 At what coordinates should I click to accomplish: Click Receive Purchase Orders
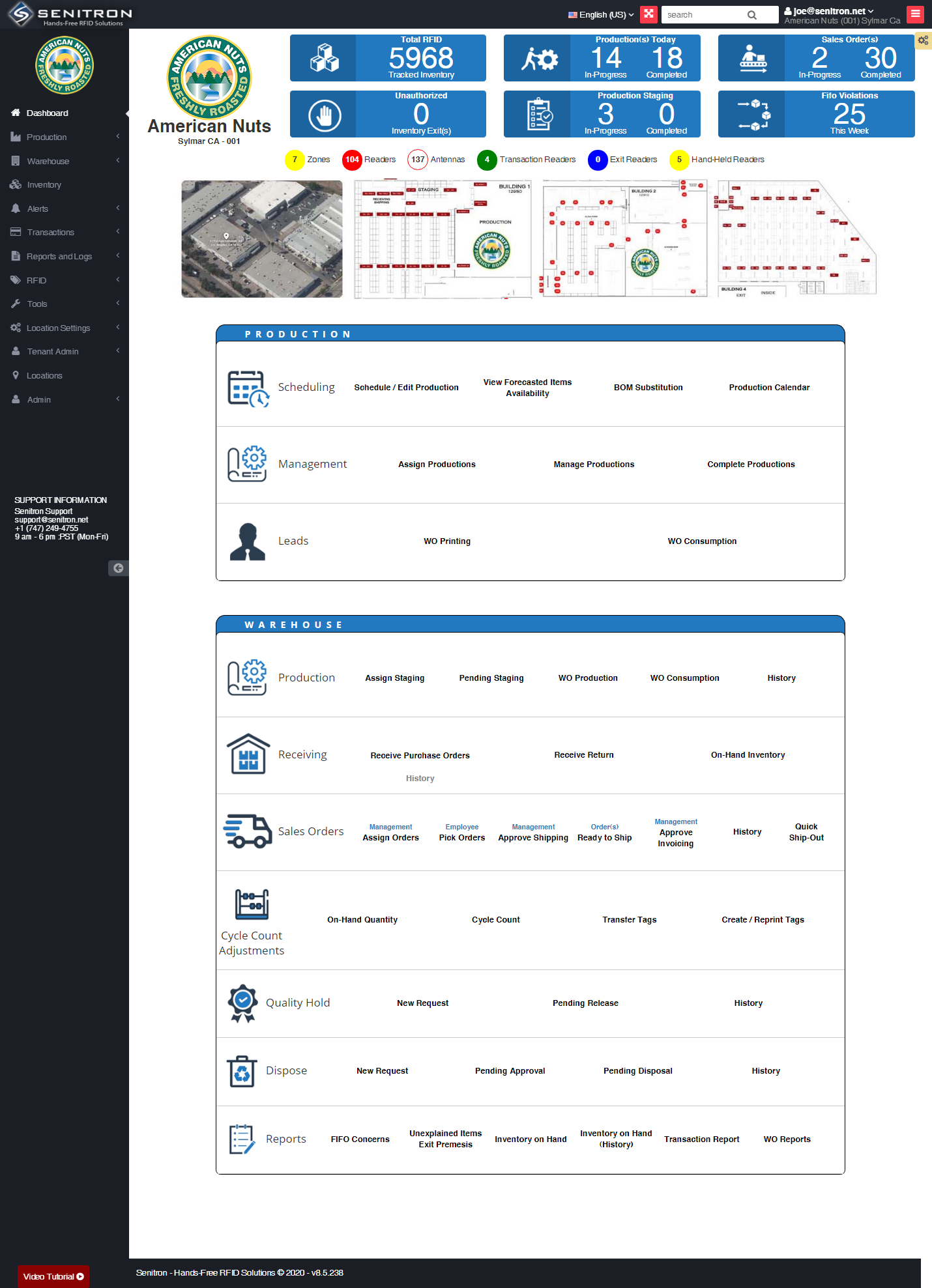(420, 756)
